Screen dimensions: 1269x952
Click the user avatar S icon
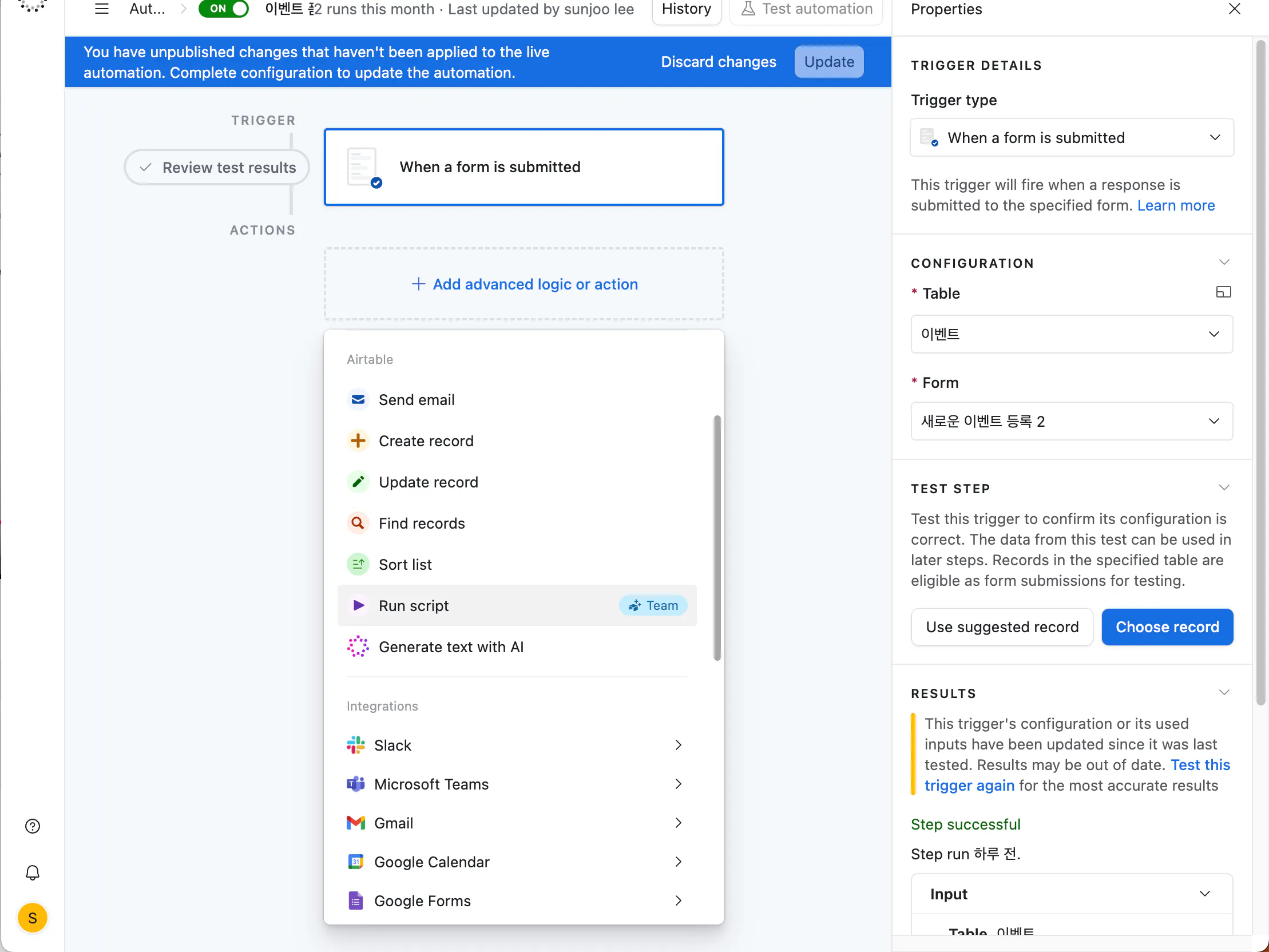pyautogui.click(x=33, y=918)
